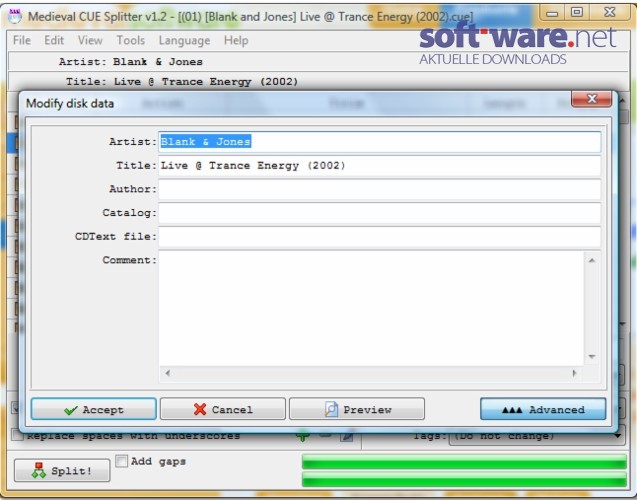
Task: Maximize the Medieval CUE Splitter window
Action: [x=576, y=12]
